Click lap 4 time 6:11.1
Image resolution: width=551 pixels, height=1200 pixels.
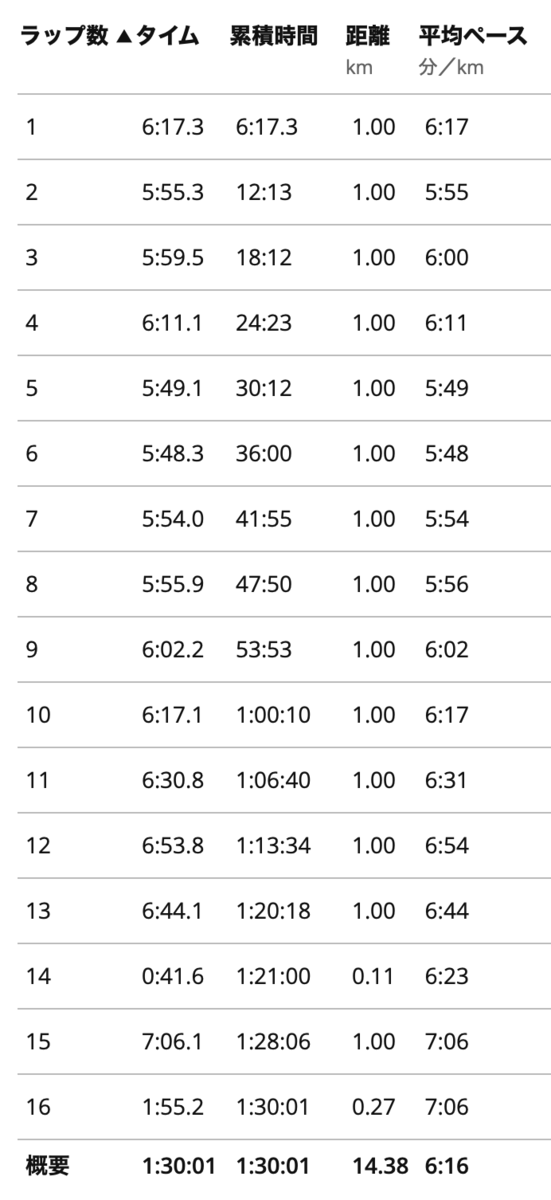[x=173, y=323]
